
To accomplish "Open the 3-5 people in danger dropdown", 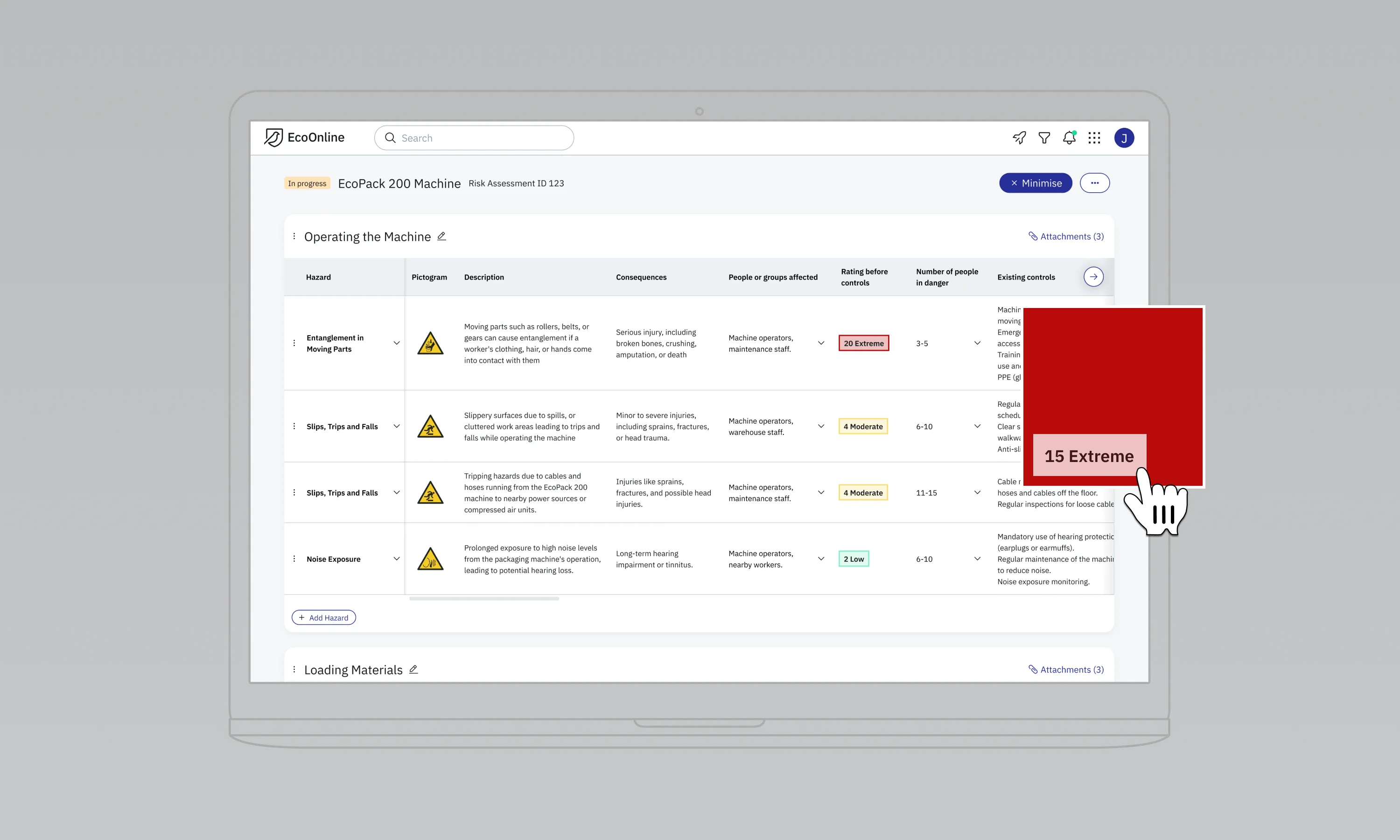I will point(977,343).
